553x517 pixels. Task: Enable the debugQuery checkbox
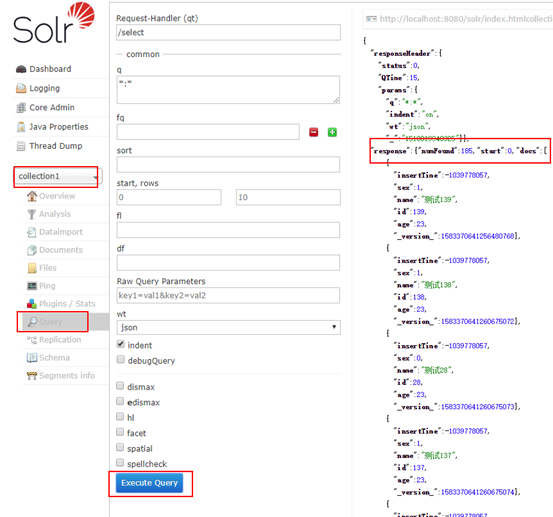tap(121, 360)
